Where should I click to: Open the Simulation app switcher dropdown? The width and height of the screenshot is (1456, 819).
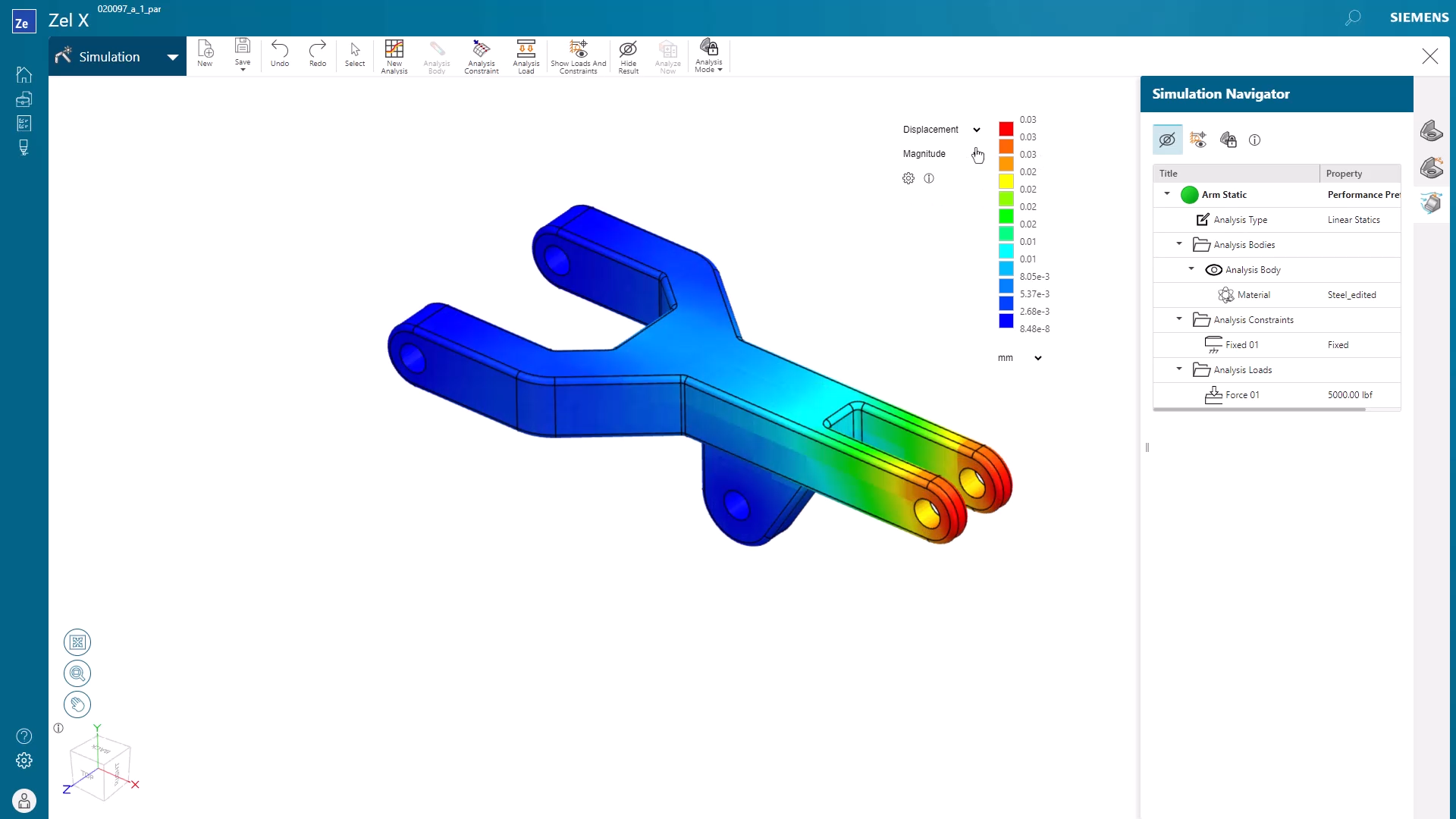(172, 56)
